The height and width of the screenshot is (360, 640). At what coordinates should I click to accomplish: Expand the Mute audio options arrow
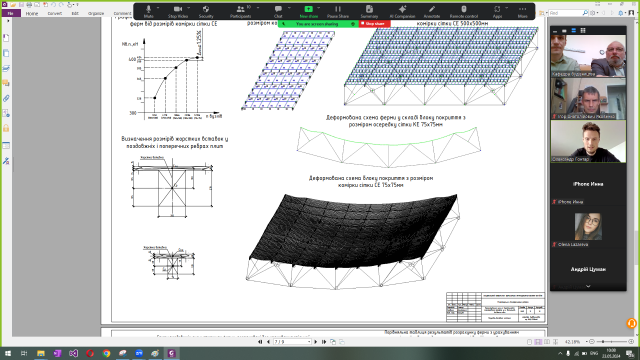pyautogui.click(x=158, y=8)
